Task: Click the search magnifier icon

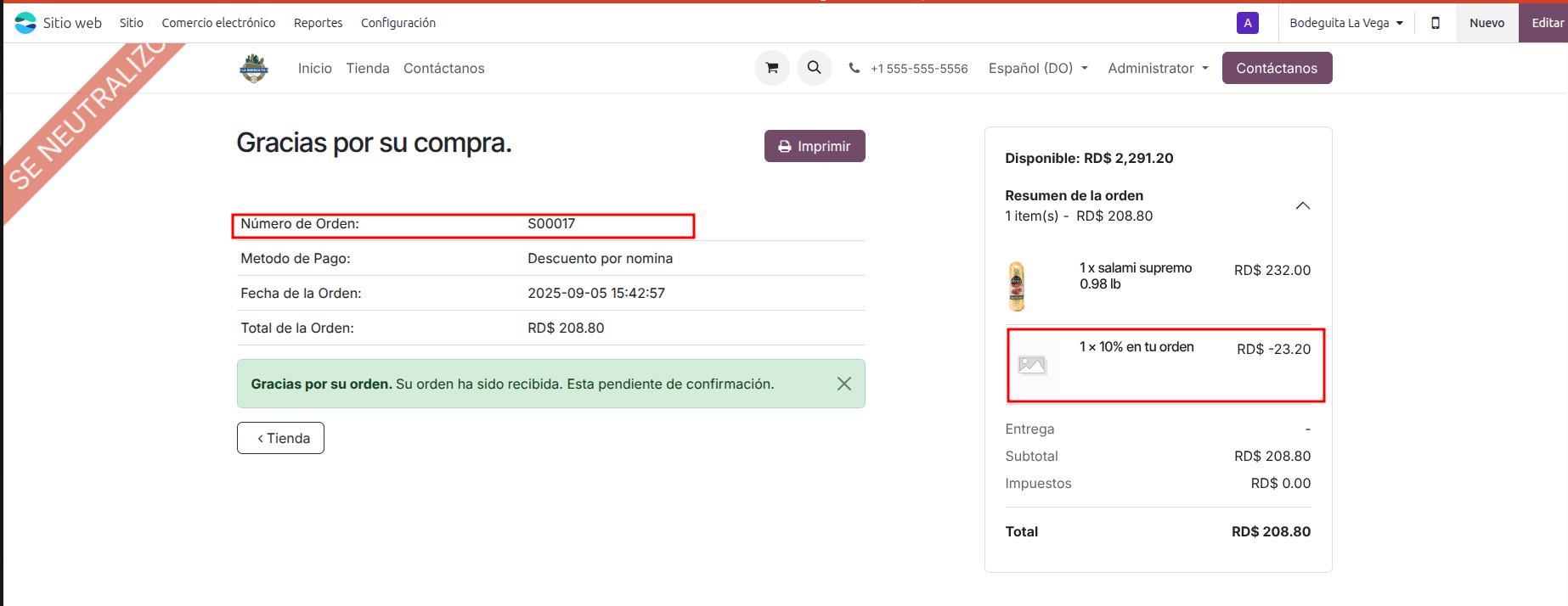Action: (814, 68)
